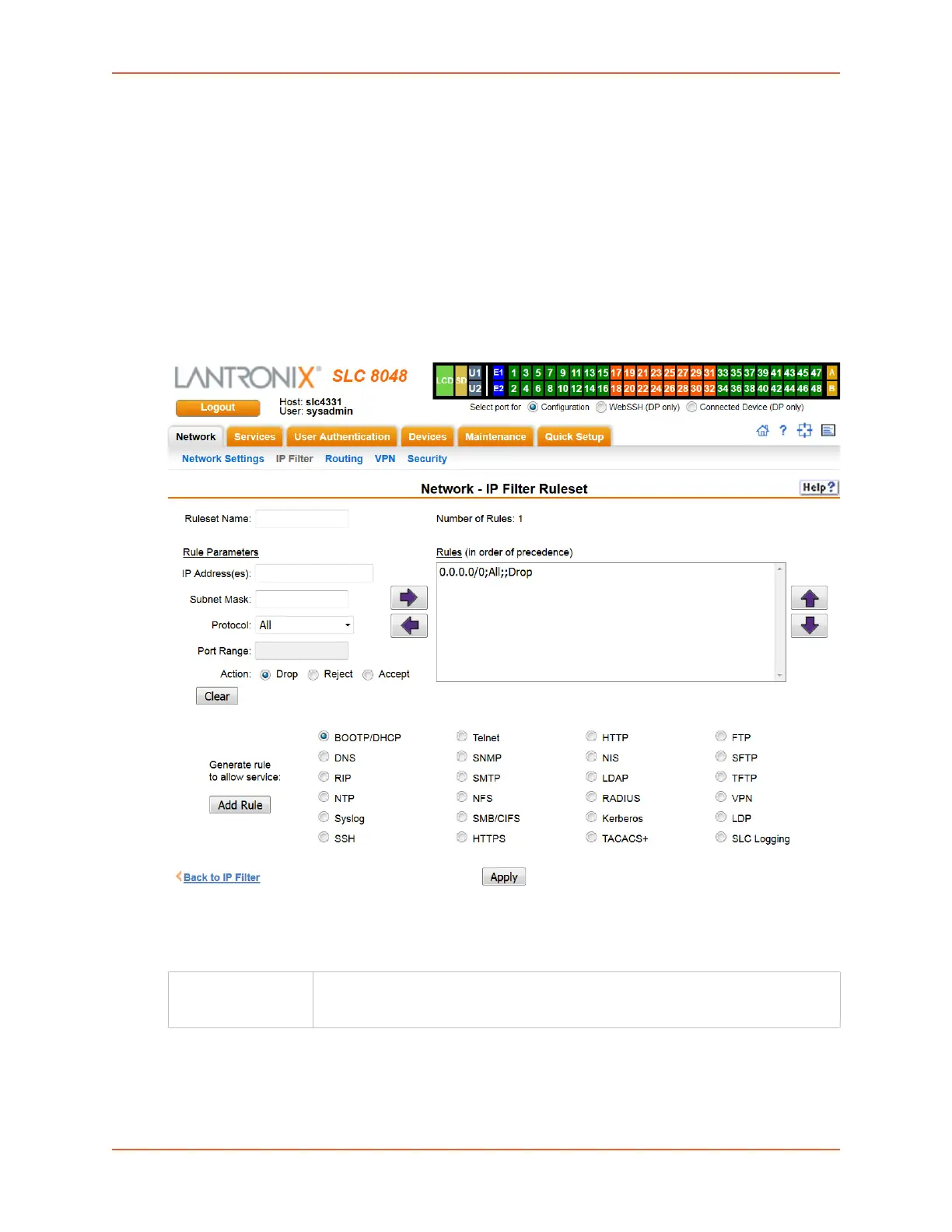Select the SD port indicator
This screenshot has width=952, height=1232.
[460, 380]
